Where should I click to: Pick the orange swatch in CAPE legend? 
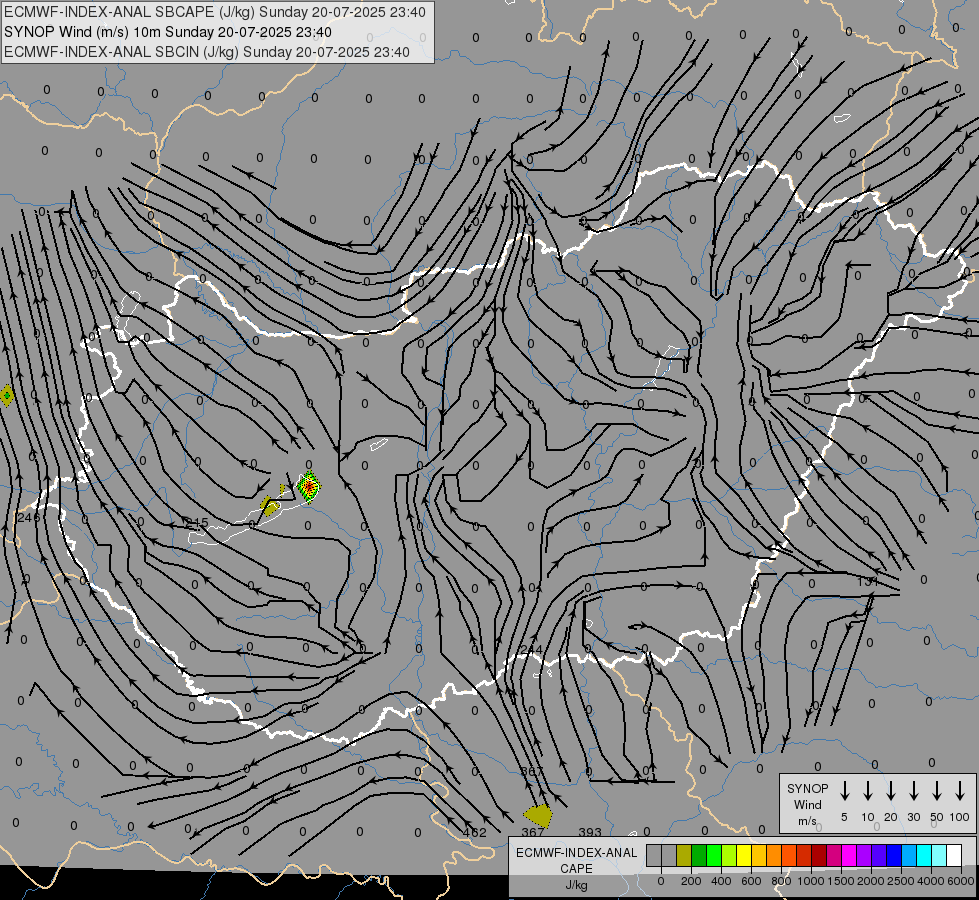click(774, 856)
